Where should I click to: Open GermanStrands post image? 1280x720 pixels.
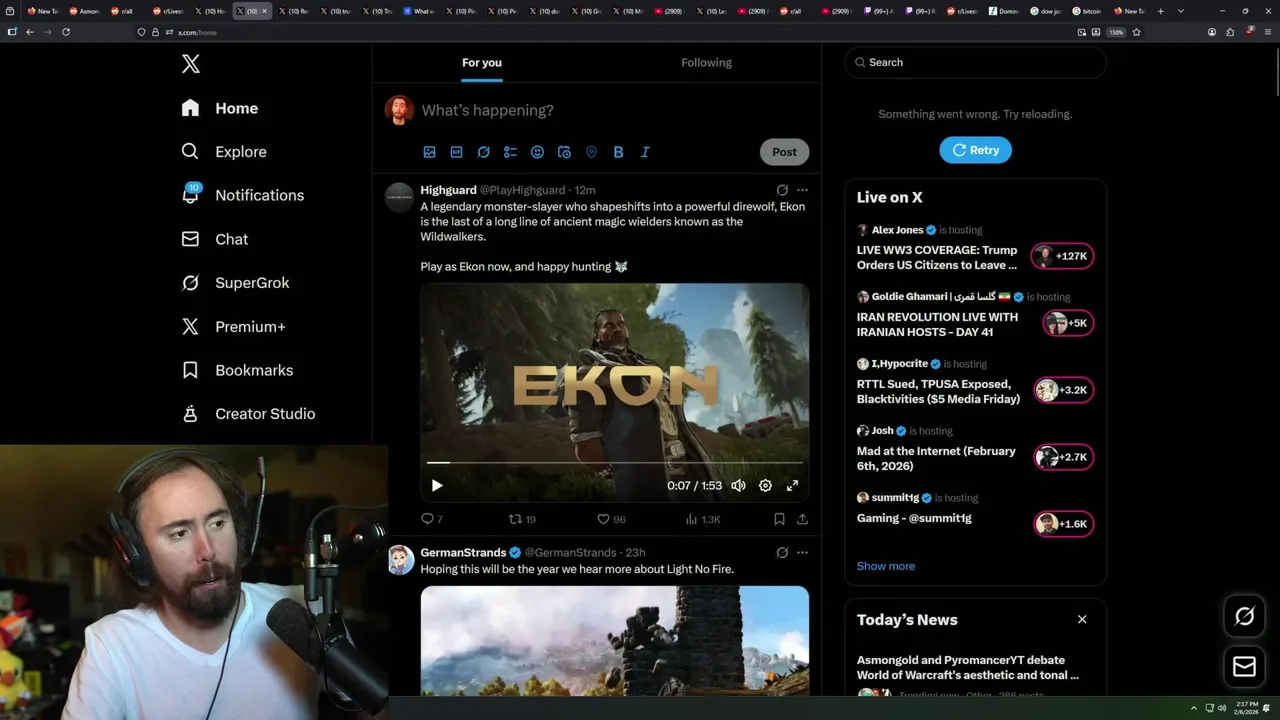[615, 640]
